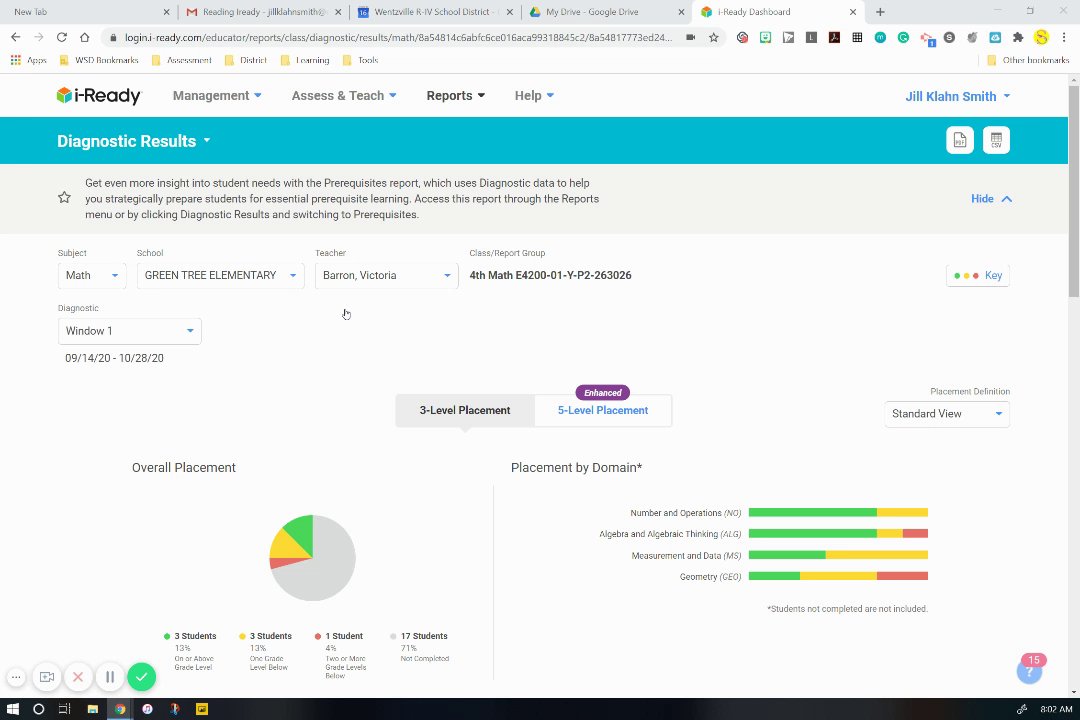Screen dimensions: 1080x720
Task: Open the Jill Klahn Smith account menu
Action: click(x=957, y=96)
